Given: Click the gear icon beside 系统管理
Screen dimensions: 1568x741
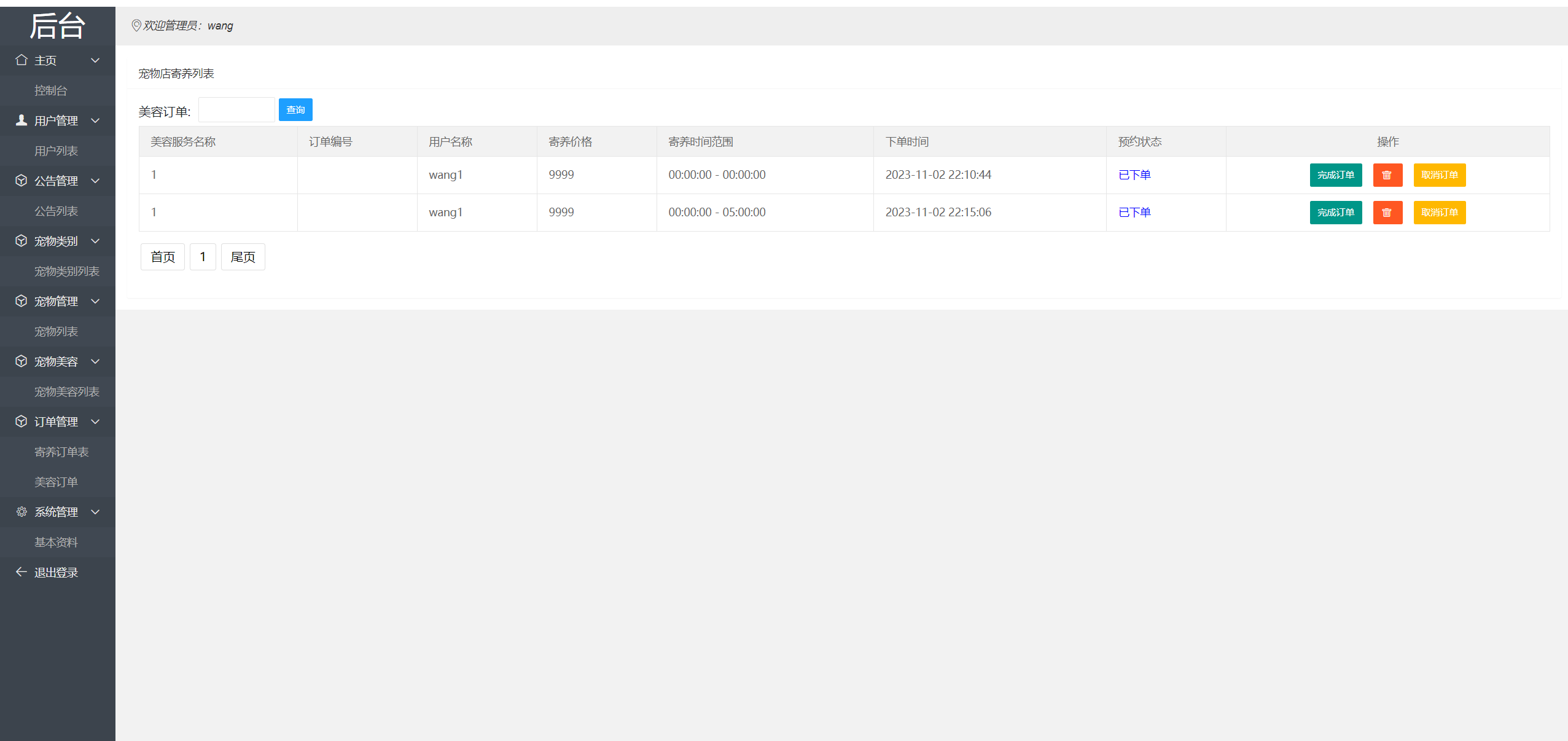Looking at the screenshot, I should (21, 512).
